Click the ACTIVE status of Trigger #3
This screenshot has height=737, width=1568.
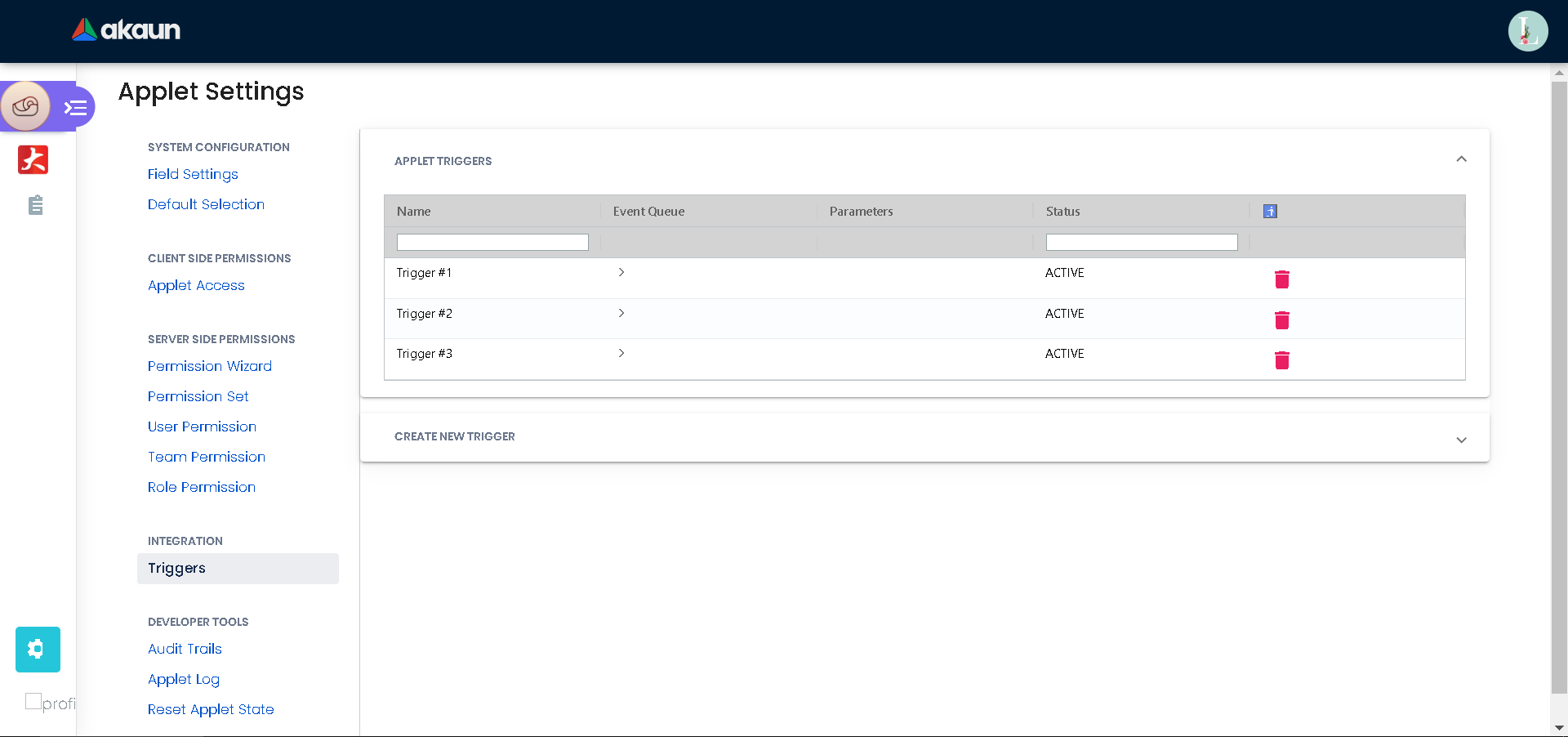pyautogui.click(x=1065, y=354)
